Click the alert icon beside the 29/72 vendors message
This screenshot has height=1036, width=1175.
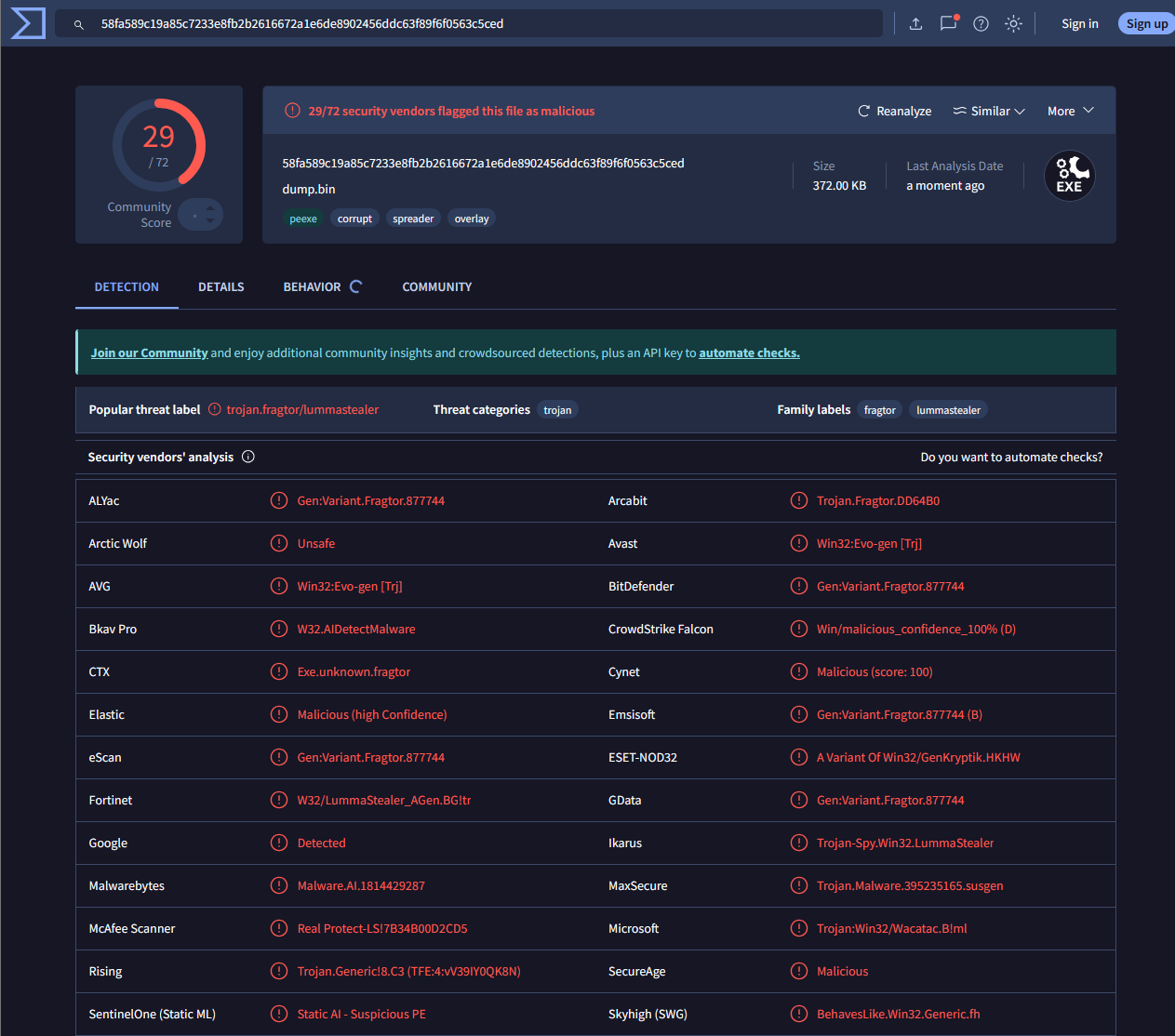[292, 111]
